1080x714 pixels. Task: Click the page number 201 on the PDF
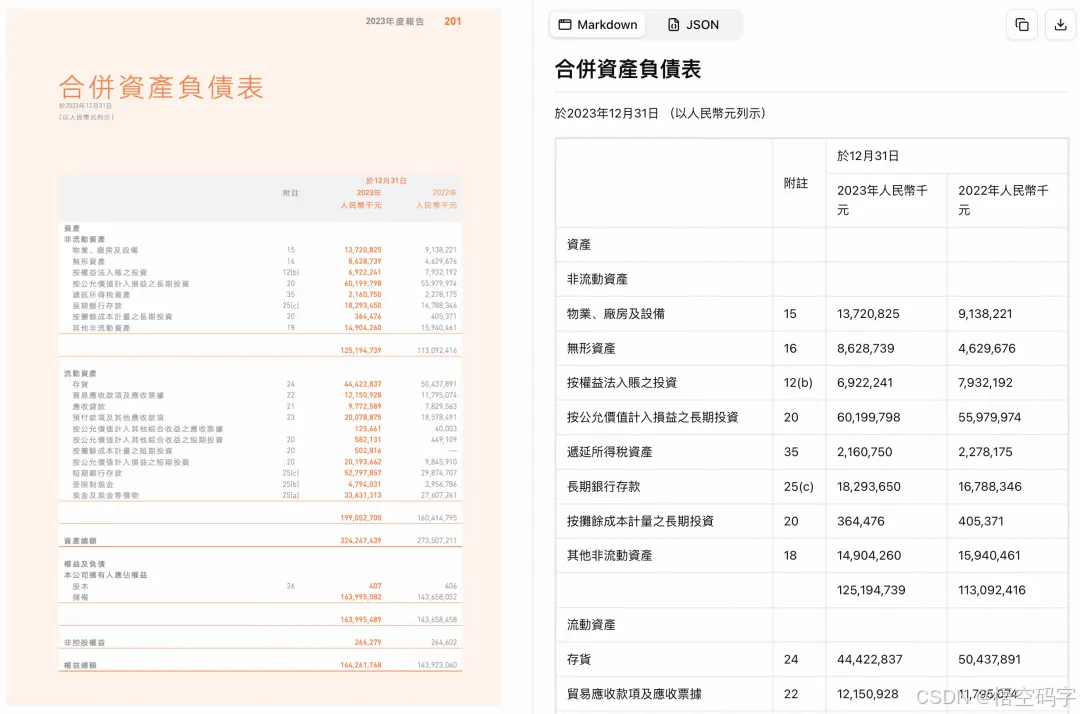tap(452, 21)
